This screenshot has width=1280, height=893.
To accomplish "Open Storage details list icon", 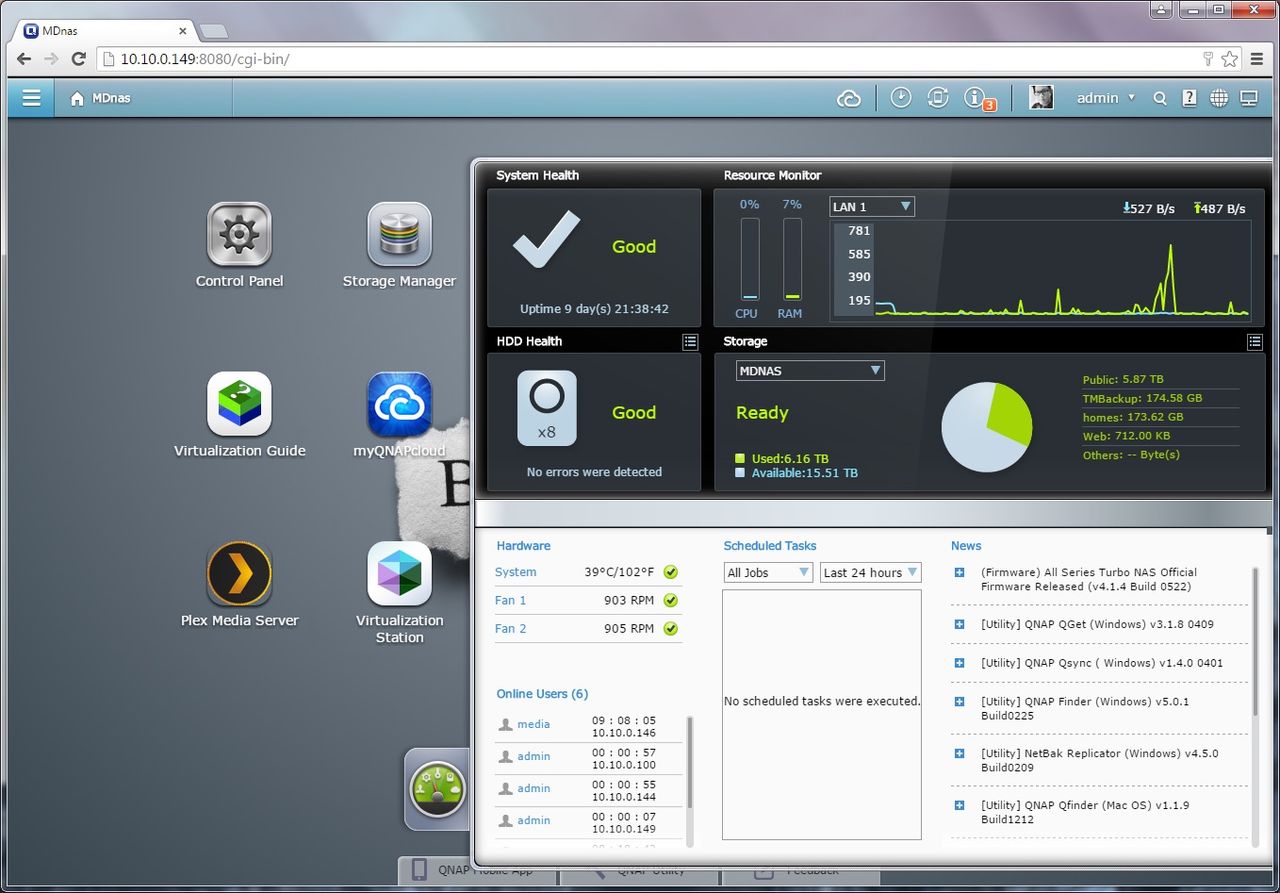I will pyautogui.click(x=1255, y=342).
